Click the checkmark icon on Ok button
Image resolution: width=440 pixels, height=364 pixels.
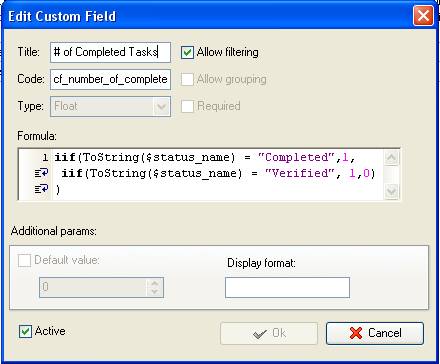[260, 333]
